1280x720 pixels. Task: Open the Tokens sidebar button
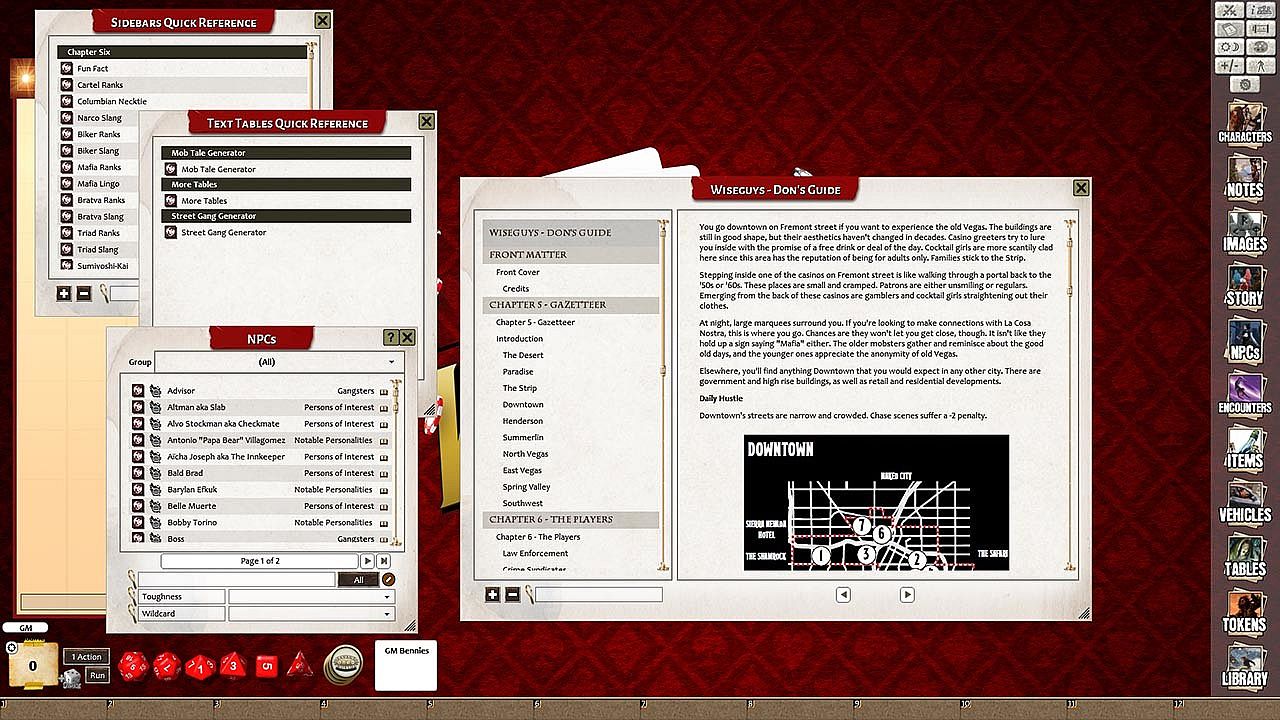click(1245, 614)
